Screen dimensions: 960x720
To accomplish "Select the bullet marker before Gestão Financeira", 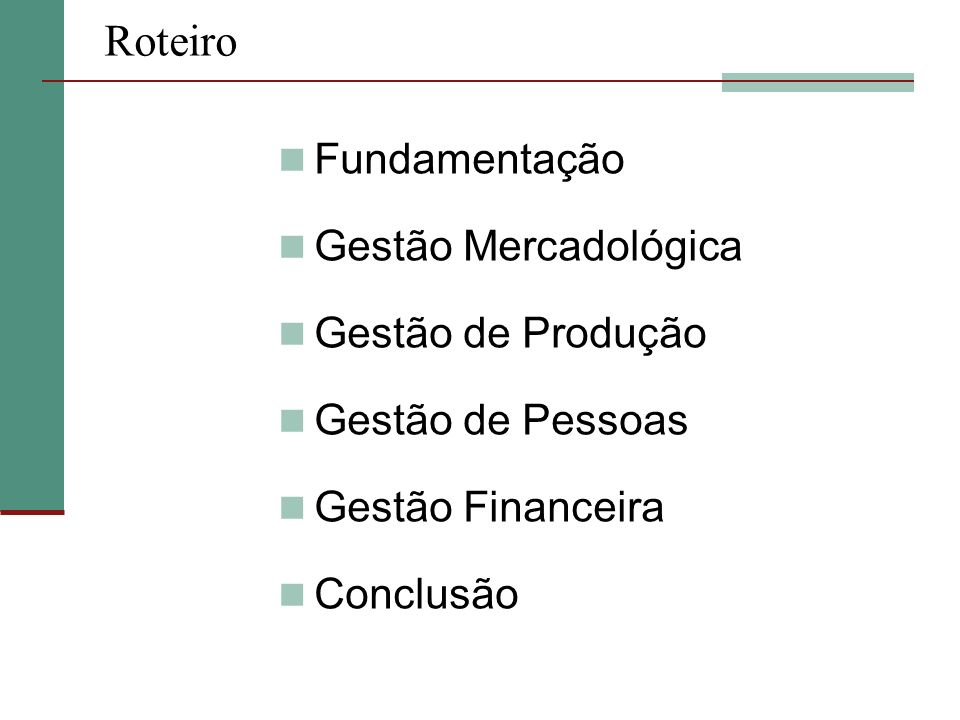I will point(292,508).
